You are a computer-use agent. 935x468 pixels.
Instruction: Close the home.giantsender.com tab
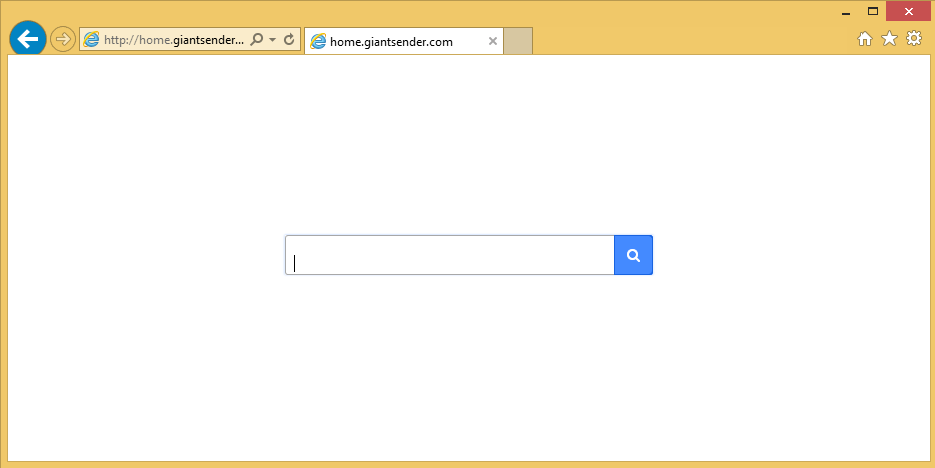493,41
